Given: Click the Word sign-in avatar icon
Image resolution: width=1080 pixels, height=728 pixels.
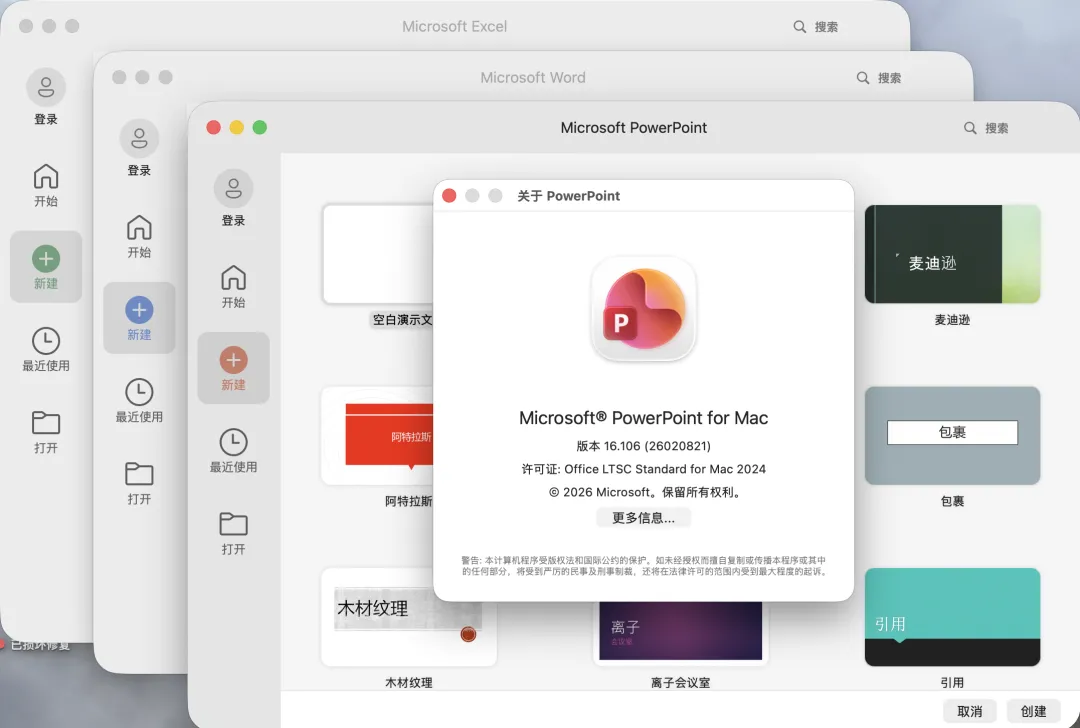Looking at the screenshot, I should [139, 138].
